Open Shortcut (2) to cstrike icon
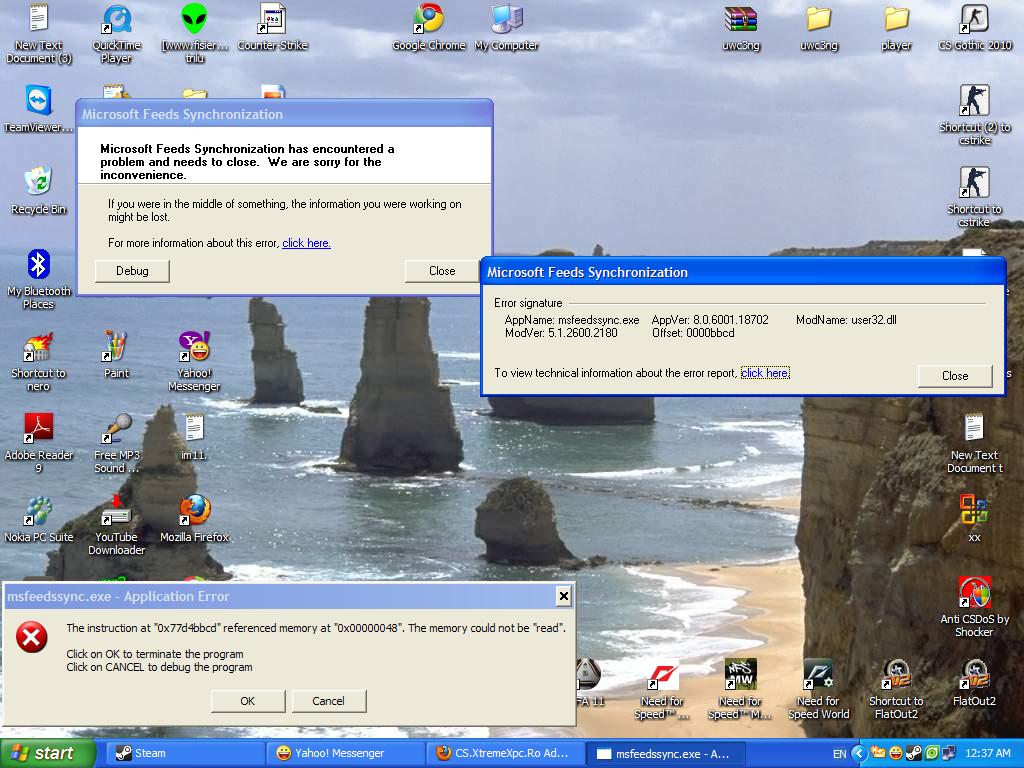This screenshot has width=1024, height=768. 974,115
